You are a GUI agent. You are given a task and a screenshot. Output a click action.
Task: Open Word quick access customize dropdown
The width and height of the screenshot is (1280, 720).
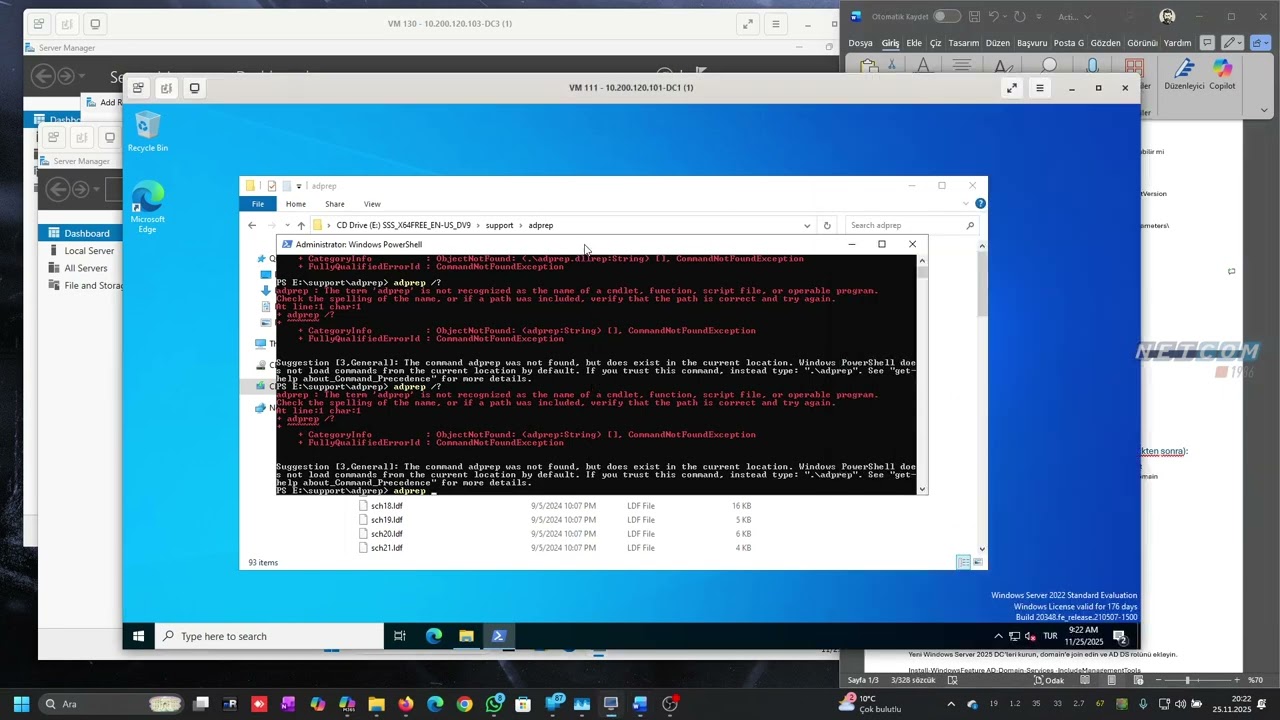tap(1038, 17)
